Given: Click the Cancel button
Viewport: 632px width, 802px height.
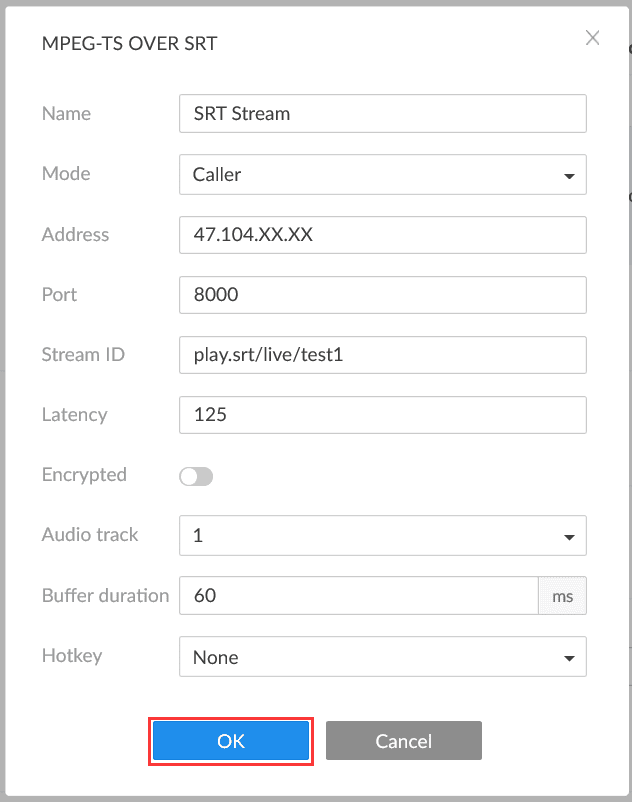Looking at the screenshot, I should pos(404,741).
